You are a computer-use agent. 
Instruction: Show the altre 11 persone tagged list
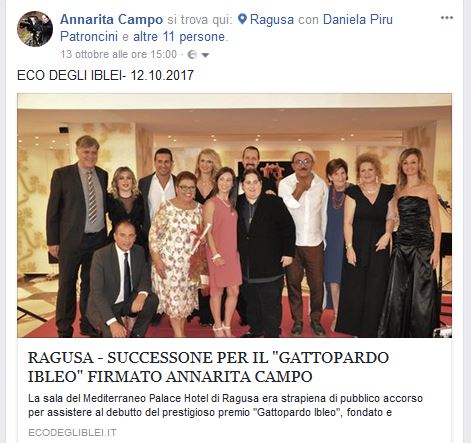[x=179, y=36]
